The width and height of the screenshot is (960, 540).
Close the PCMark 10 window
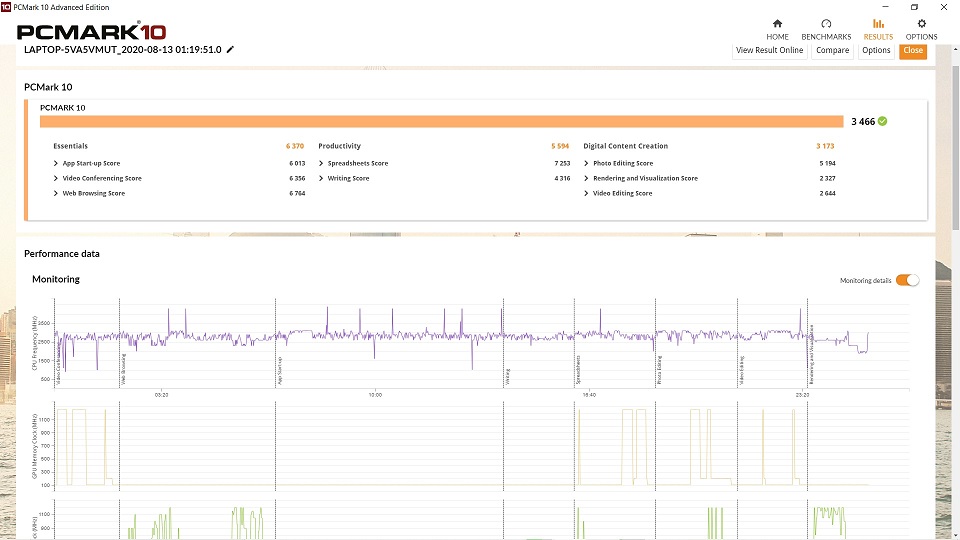943,7
